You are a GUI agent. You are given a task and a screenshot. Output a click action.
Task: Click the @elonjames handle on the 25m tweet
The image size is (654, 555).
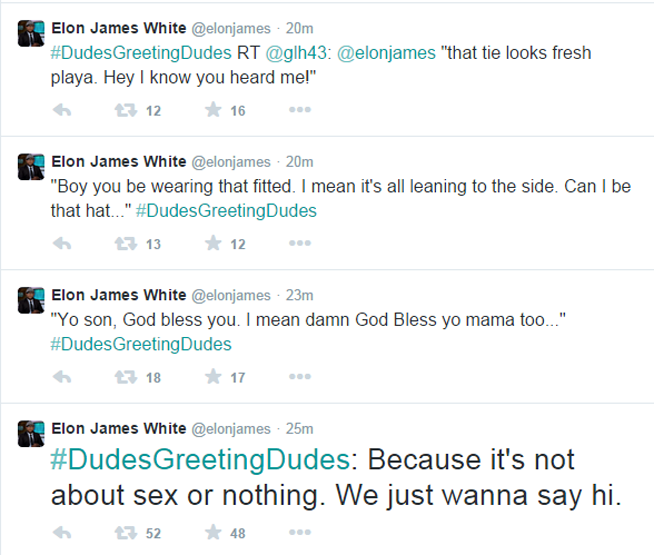pyautogui.click(x=230, y=428)
